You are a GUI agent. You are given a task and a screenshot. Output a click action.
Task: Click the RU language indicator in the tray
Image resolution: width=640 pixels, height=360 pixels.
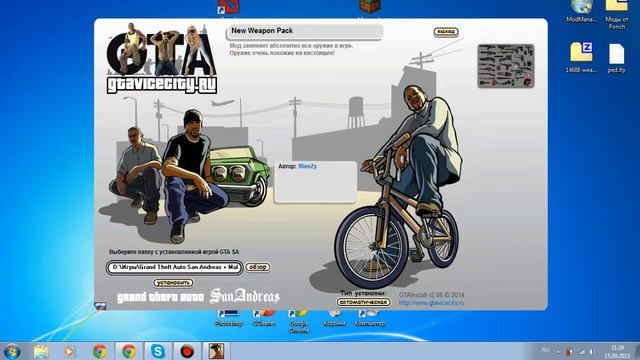545,350
